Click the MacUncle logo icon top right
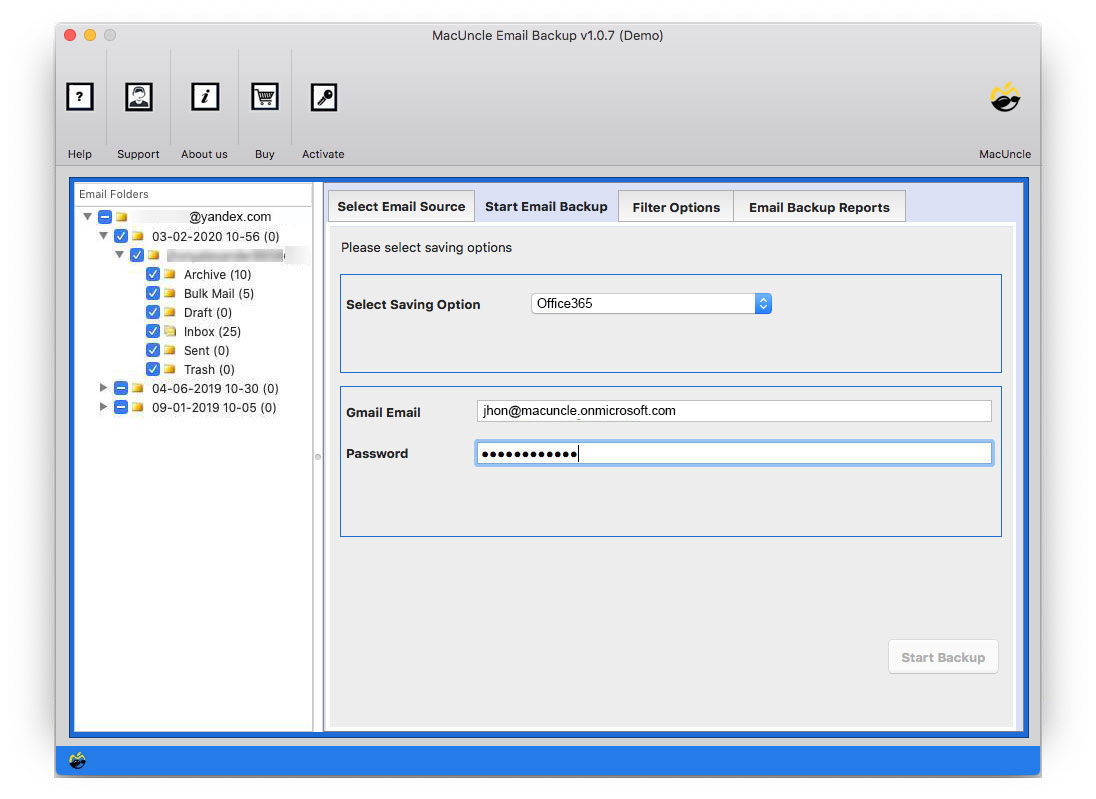1096x799 pixels. pos(1005,97)
